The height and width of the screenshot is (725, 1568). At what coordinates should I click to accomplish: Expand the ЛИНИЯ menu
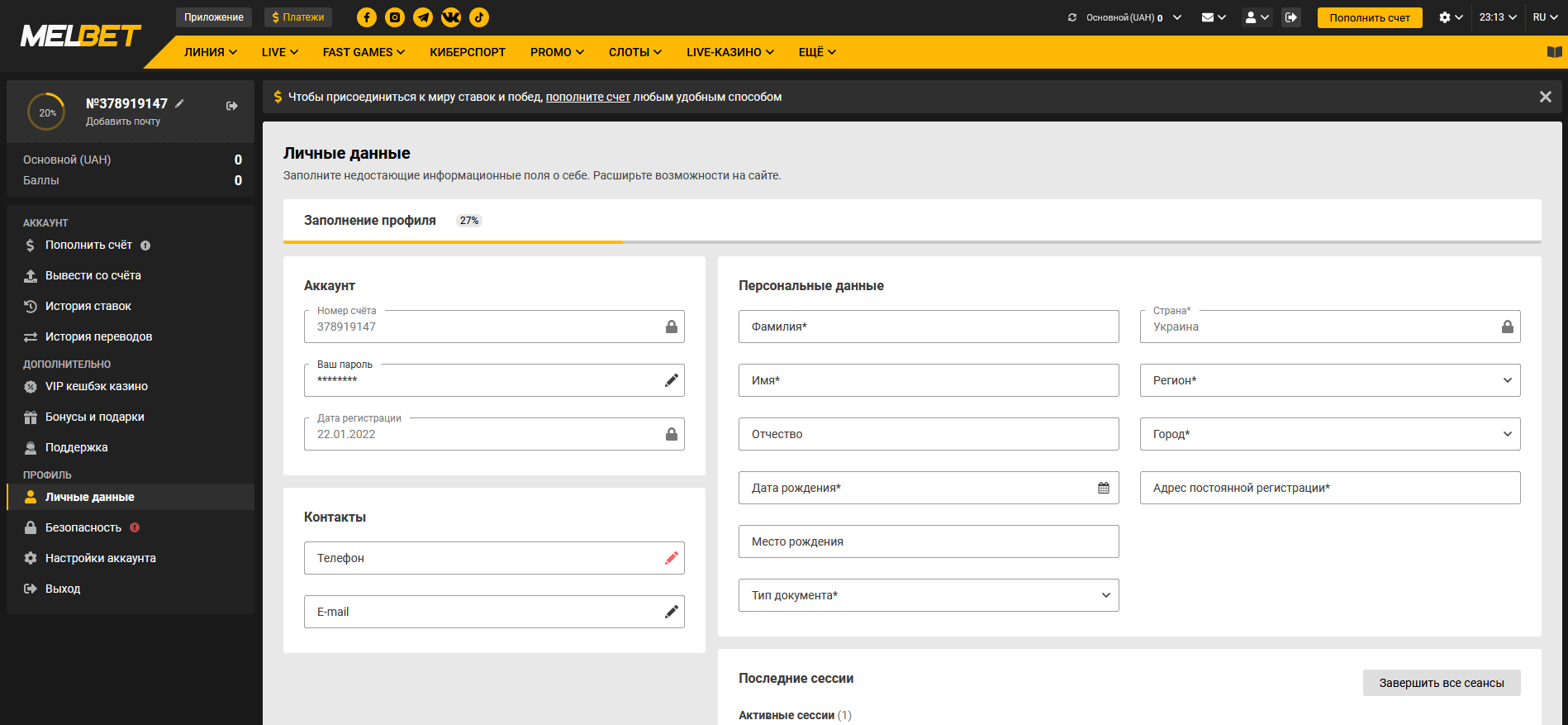pyautogui.click(x=211, y=52)
